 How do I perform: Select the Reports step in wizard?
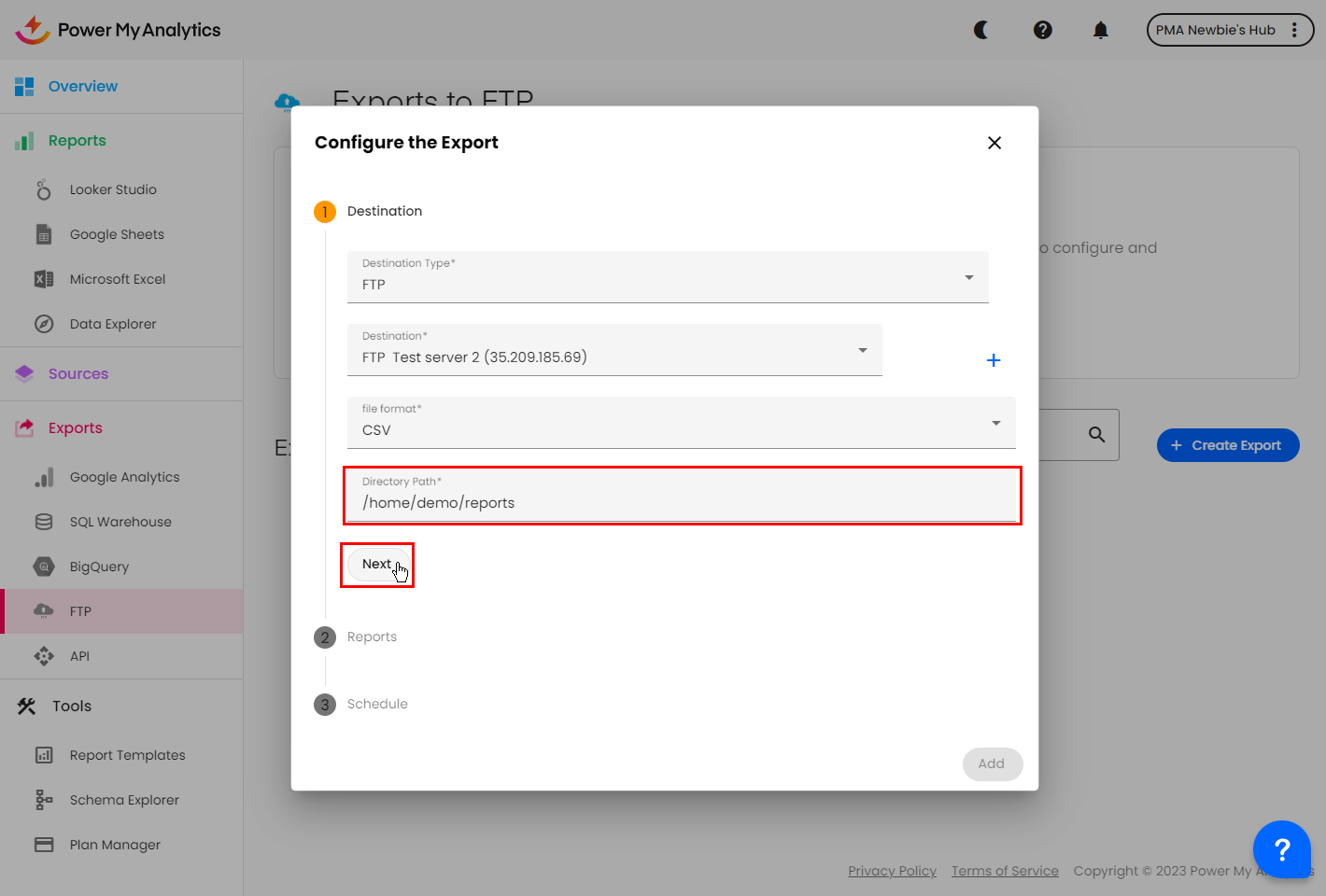[372, 637]
